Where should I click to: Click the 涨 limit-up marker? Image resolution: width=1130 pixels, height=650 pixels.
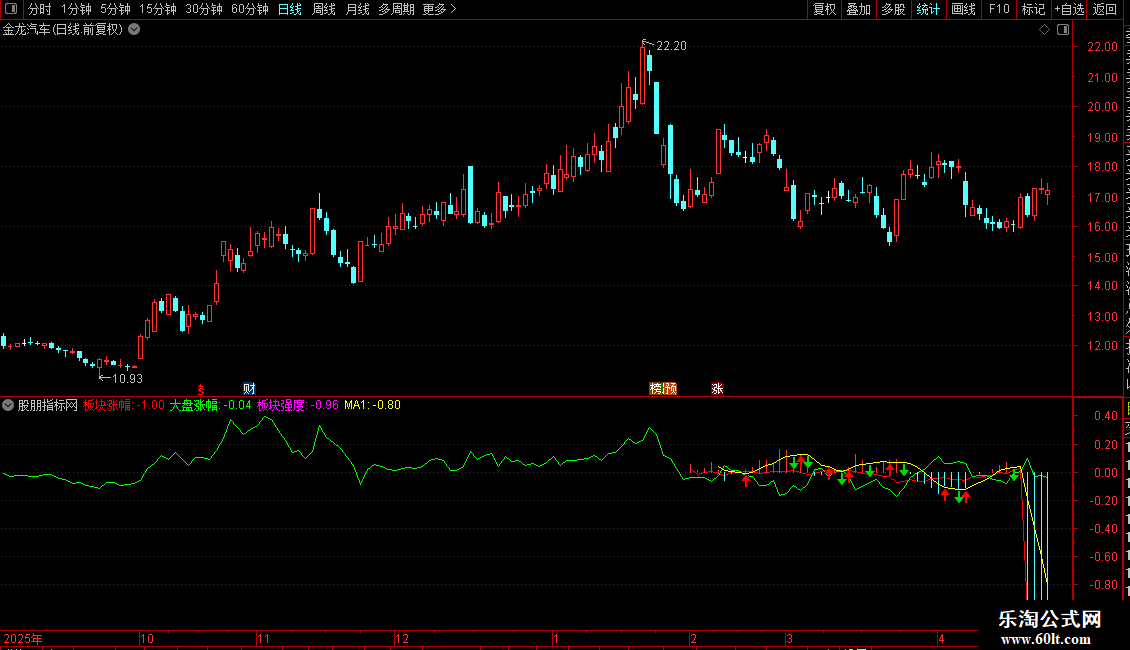click(717, 388)
